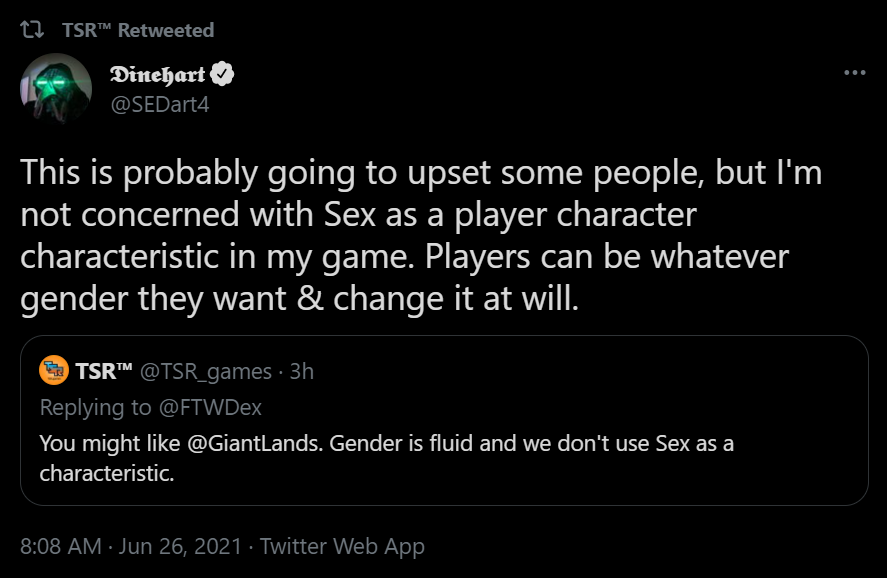Click the Twitter Web App source label
The image size is (887, 578).
[340, 546]
